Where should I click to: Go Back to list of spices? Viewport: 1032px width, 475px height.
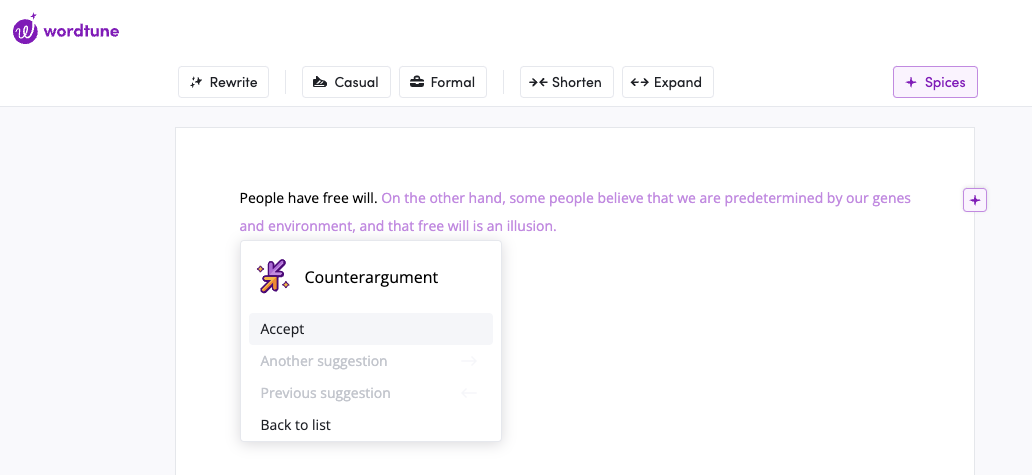click(295, 425)
